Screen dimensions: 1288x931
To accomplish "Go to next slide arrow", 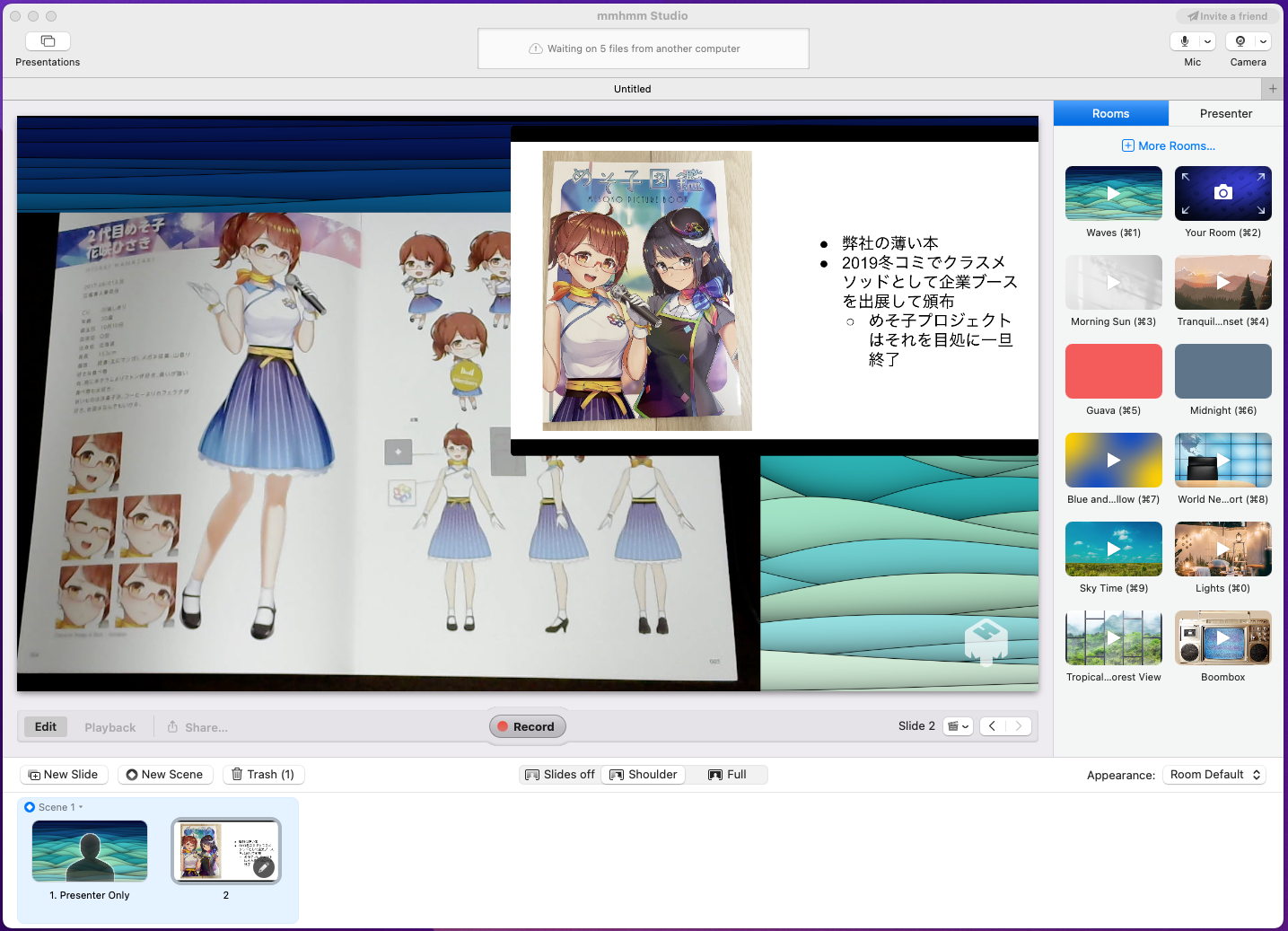I will (x=1019, y=726).
